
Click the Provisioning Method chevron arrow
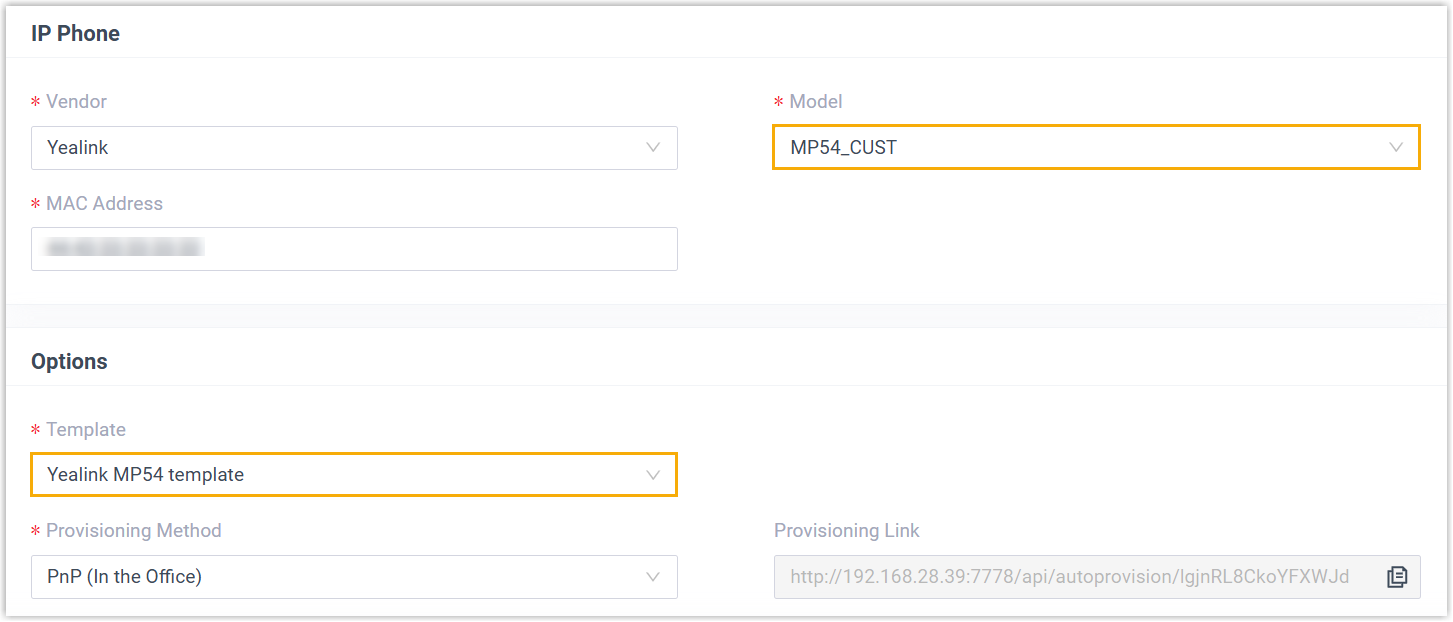pyautogui.click(x=653, y=577)
